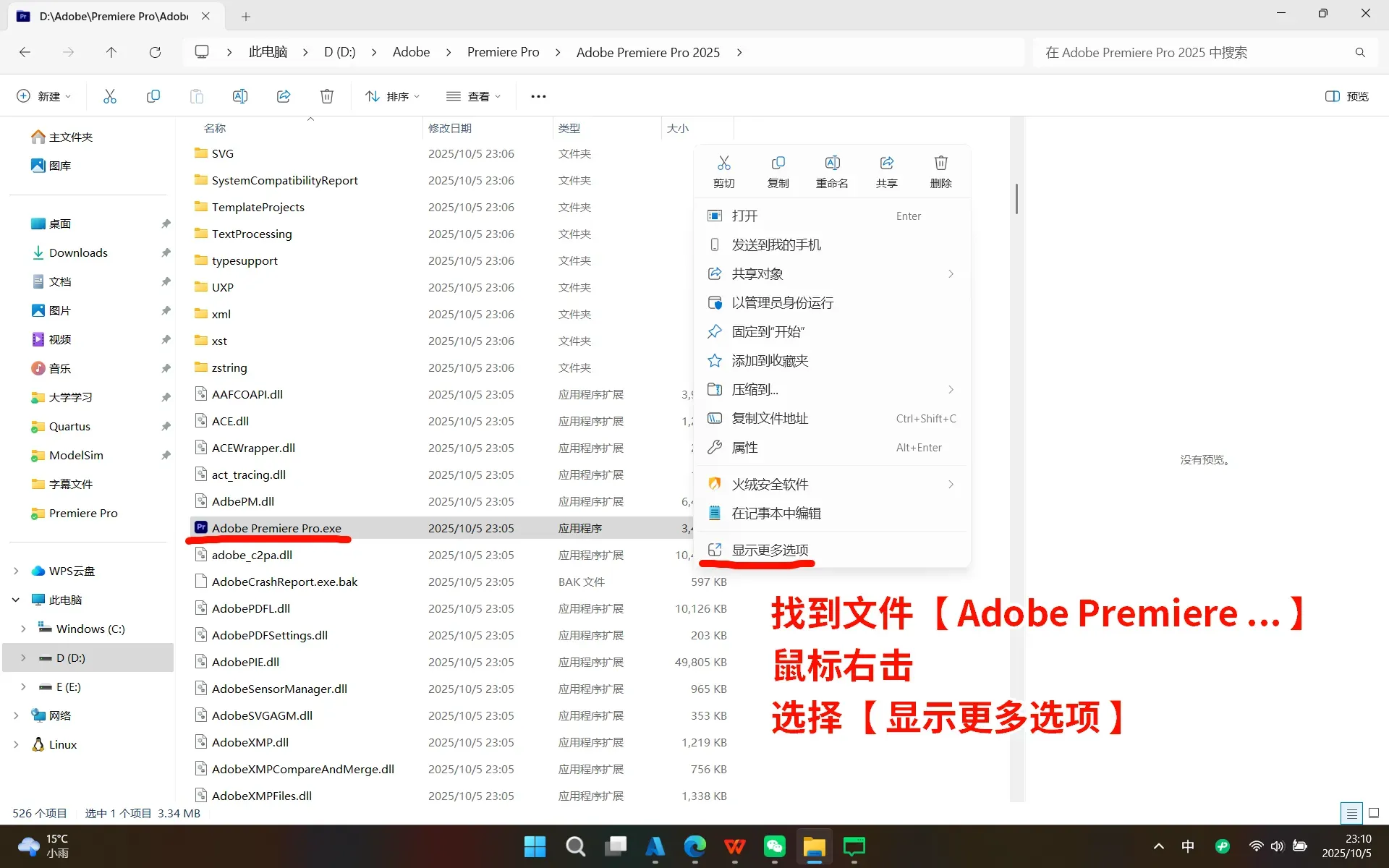The width and height of the screenshot is (1389, 868).
Task: Choose 以管理员身份运行 from context menu
Action: (782, 302)
